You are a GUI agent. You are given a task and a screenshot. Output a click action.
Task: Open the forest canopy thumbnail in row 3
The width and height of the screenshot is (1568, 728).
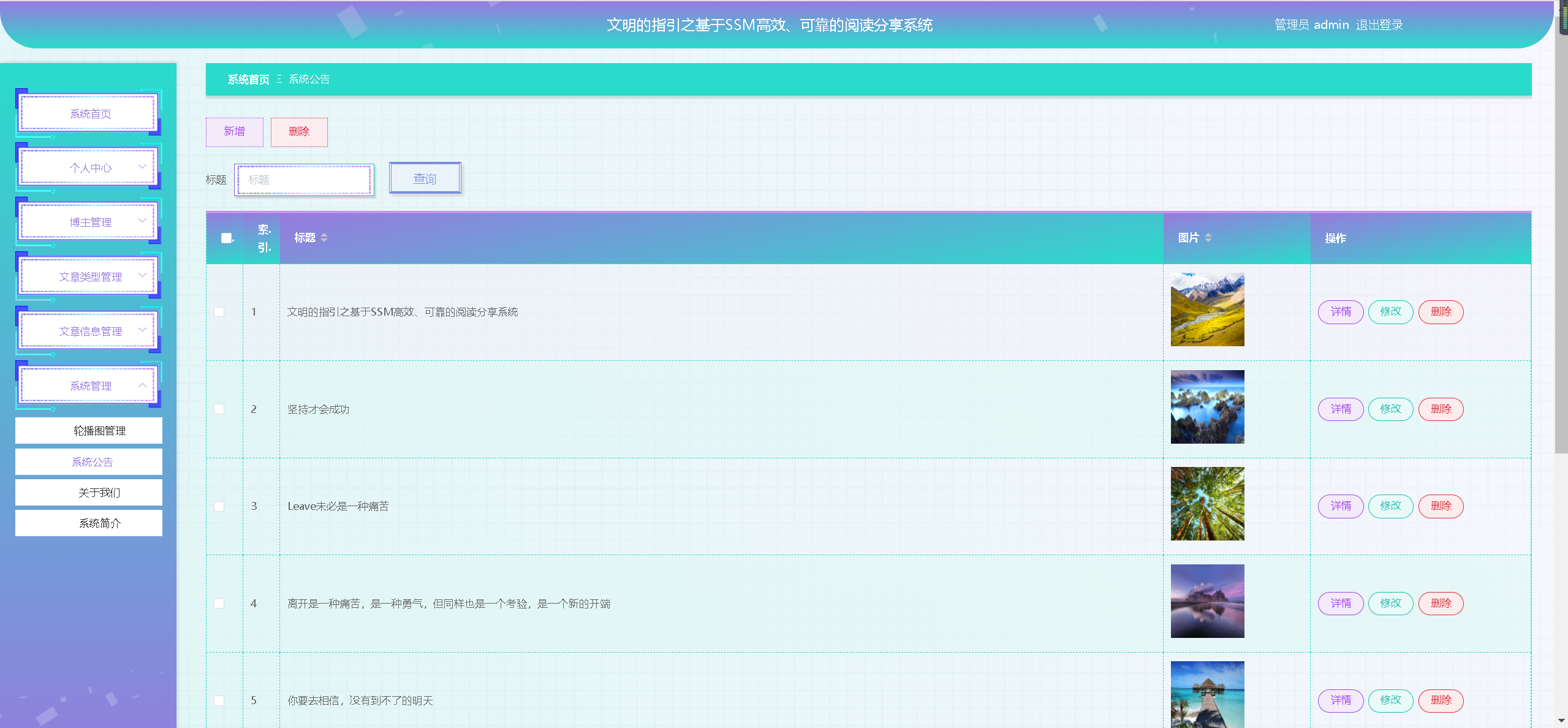(x=1206, y=504)
